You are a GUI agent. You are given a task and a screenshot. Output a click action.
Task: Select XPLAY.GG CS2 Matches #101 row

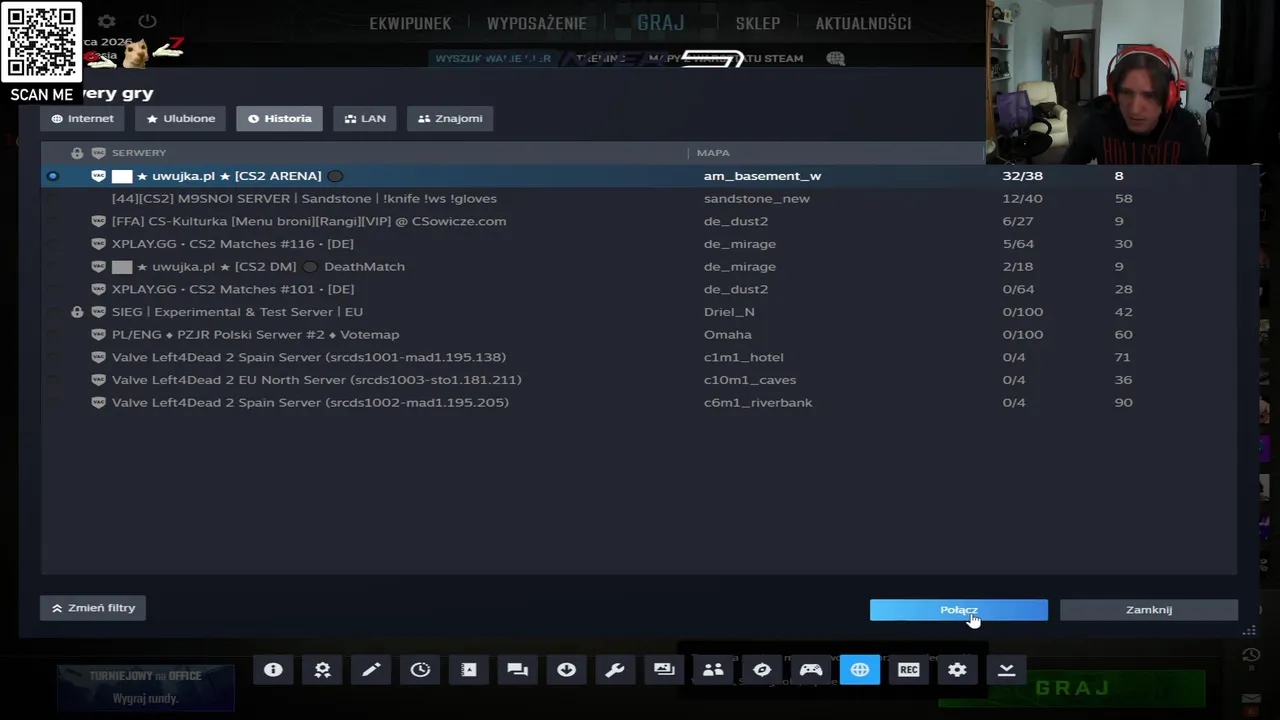click(x=638, y=289)
